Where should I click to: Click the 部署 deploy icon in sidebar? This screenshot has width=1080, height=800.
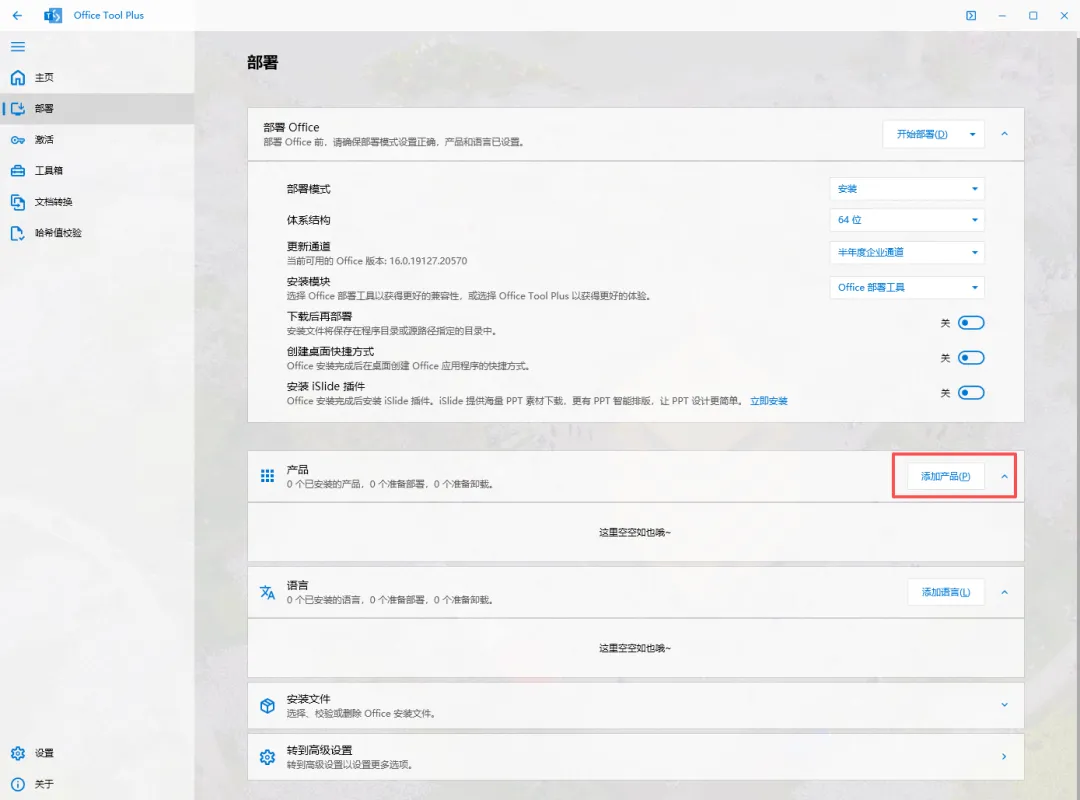(x=18, y=108)
